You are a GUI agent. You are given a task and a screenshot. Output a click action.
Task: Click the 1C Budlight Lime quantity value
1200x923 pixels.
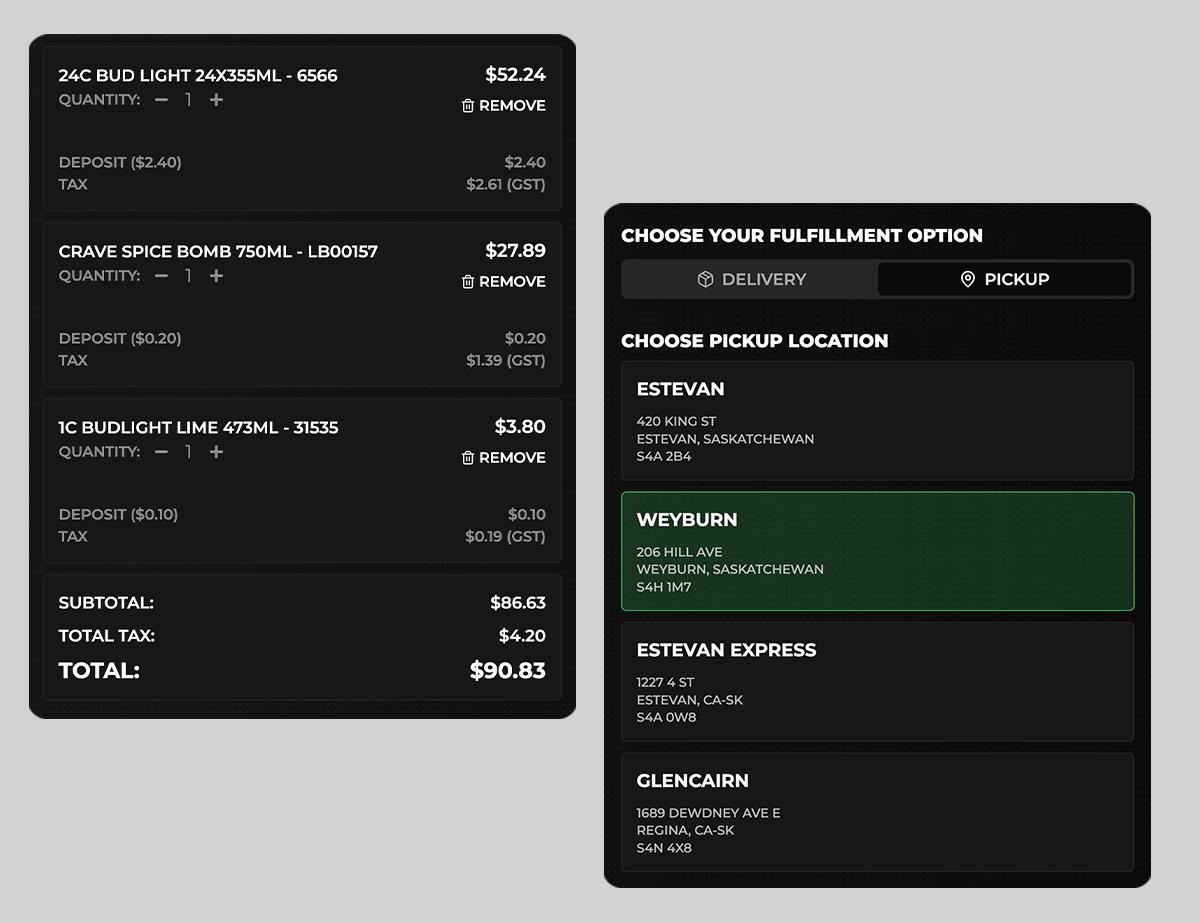coord(188,452)
